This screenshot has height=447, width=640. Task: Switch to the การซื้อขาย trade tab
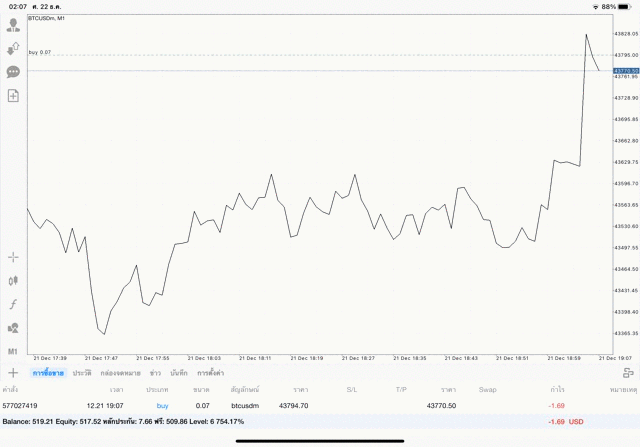pos(48,372)
